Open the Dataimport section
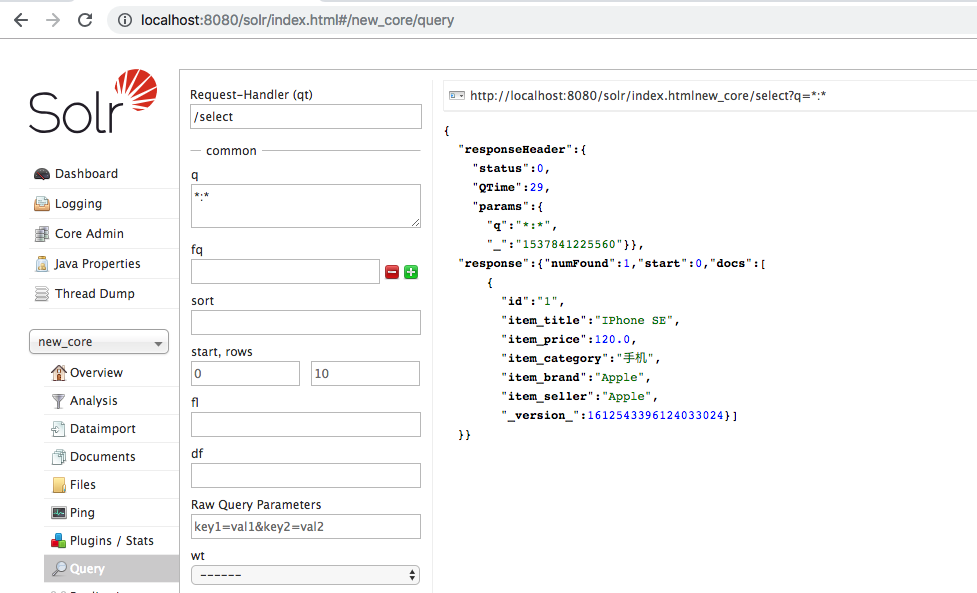 [103, 429]
